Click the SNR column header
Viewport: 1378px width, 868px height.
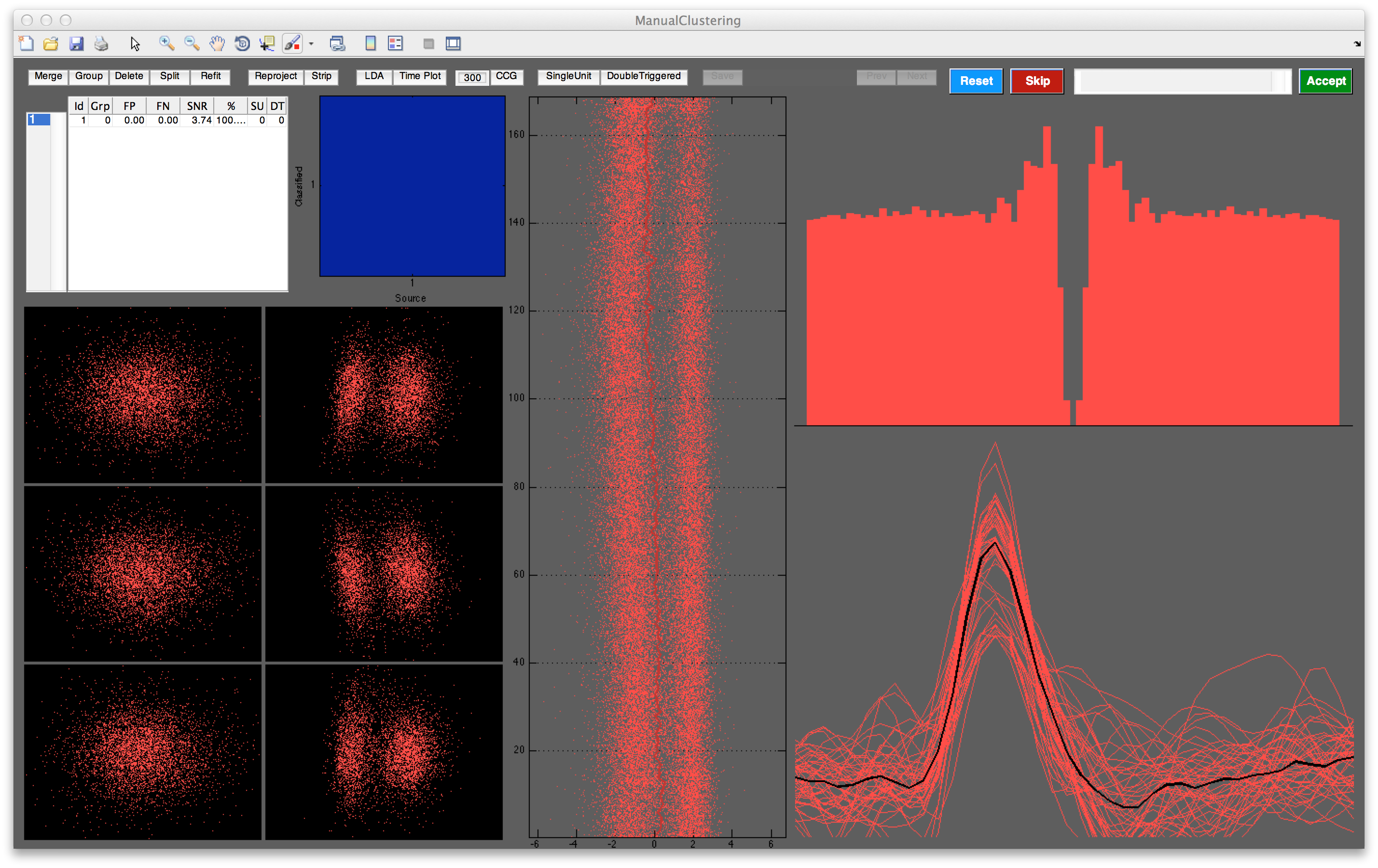coord(197,107)
